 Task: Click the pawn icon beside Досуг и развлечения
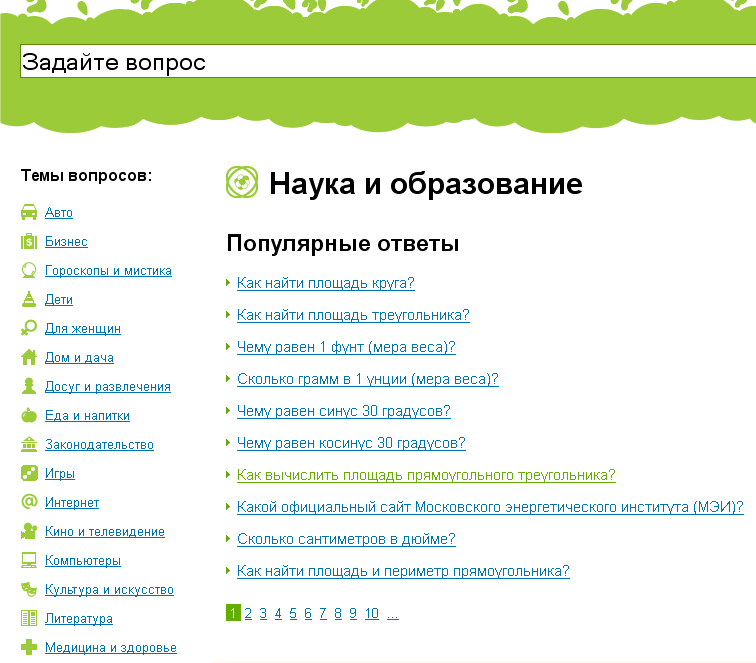point(29,386)
